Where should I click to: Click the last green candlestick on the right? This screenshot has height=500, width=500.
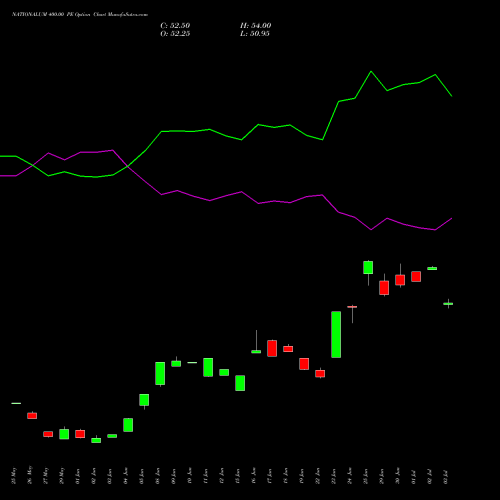[448, 304]
